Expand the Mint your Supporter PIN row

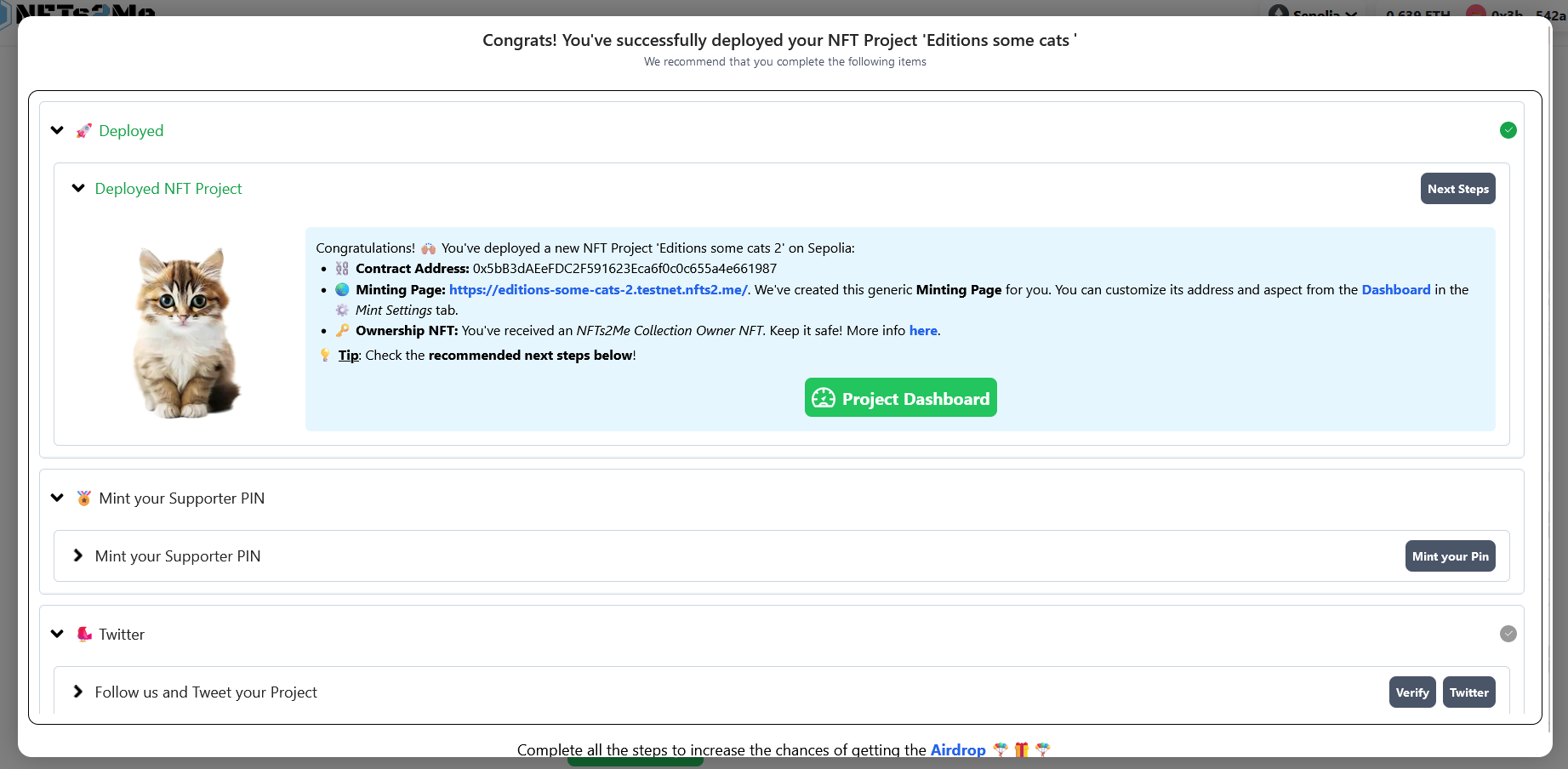click(x=78, y=555)
